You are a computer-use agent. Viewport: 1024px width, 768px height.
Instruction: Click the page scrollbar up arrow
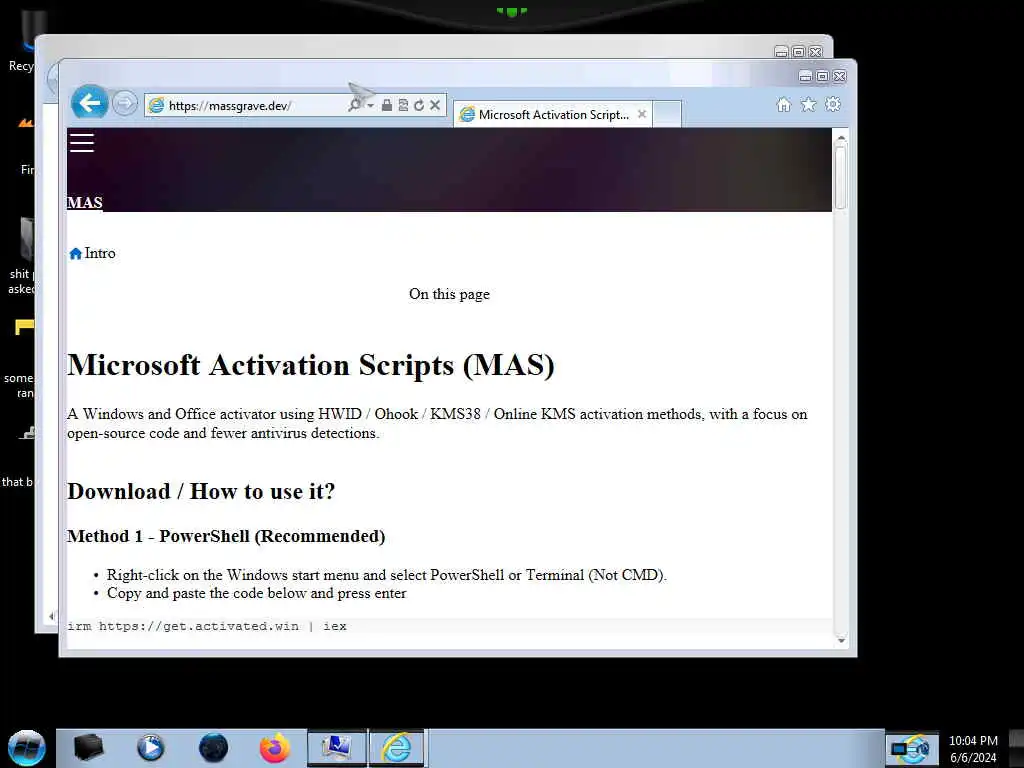pos(841,137)
